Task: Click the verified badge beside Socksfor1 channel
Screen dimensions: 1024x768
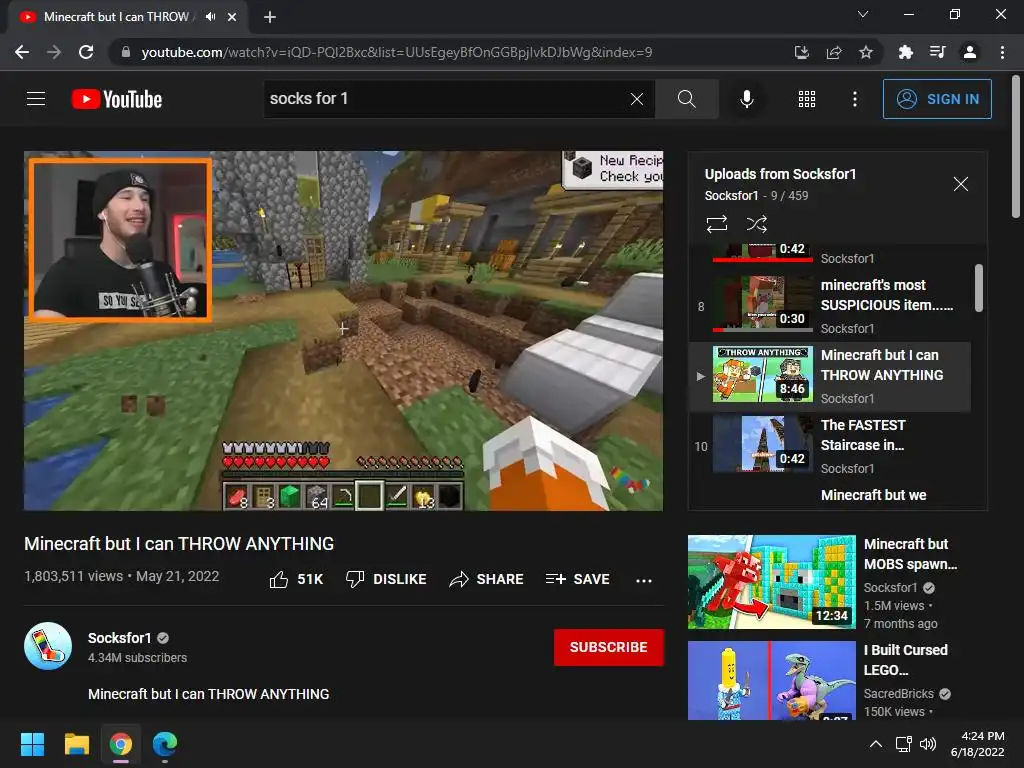Action: click(x=163, y=638)
